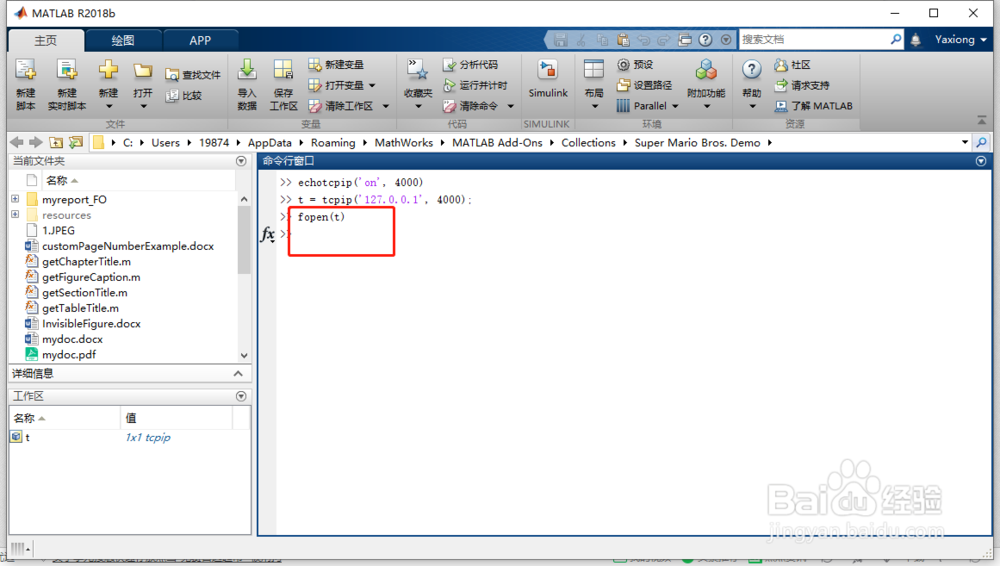Click the Users segment in path

pyautogui.click(x=165, y=142)
